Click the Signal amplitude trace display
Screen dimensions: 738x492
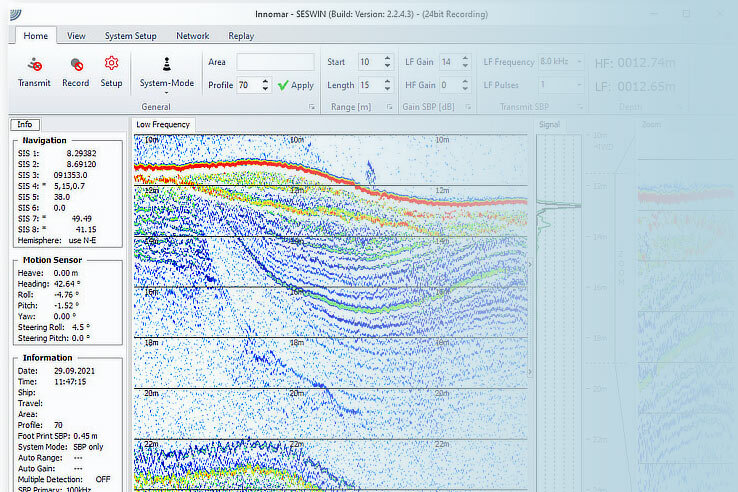pyautogui.click(x=559, y=313)
